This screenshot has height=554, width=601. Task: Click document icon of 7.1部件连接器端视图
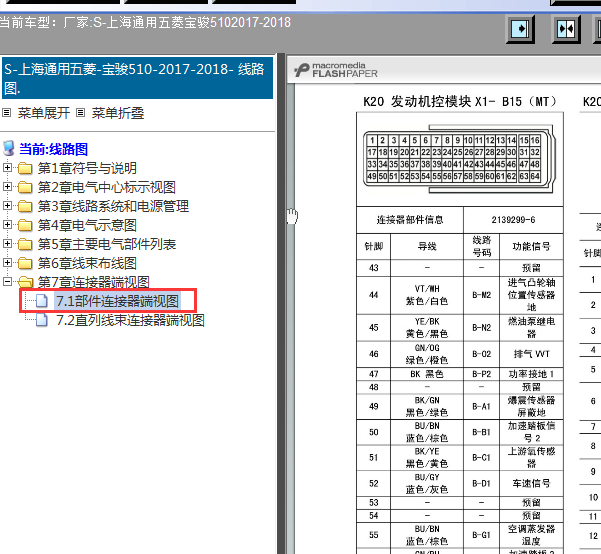click(42, 301)
